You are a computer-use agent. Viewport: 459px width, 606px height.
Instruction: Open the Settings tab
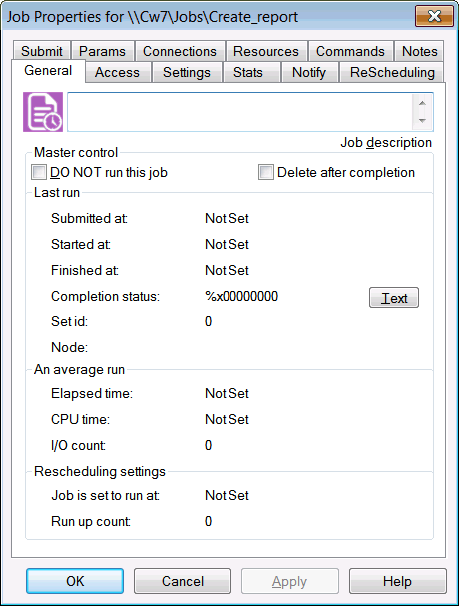pos(187,72)
